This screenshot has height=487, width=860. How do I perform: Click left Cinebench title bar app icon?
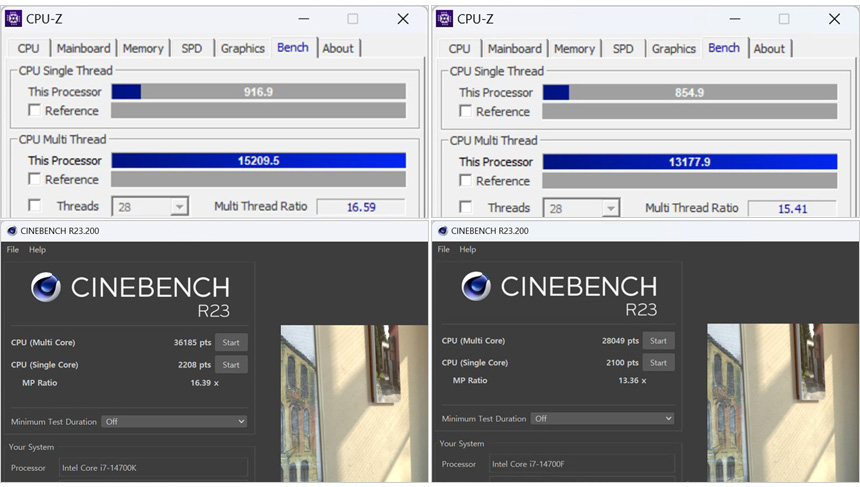point(12,231)
